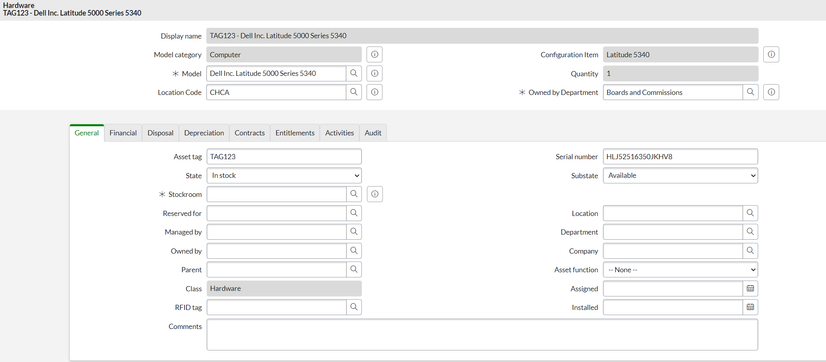Click the Model category field 'Computer'
This screenshot has height=362, width=826.
[284, 55]
